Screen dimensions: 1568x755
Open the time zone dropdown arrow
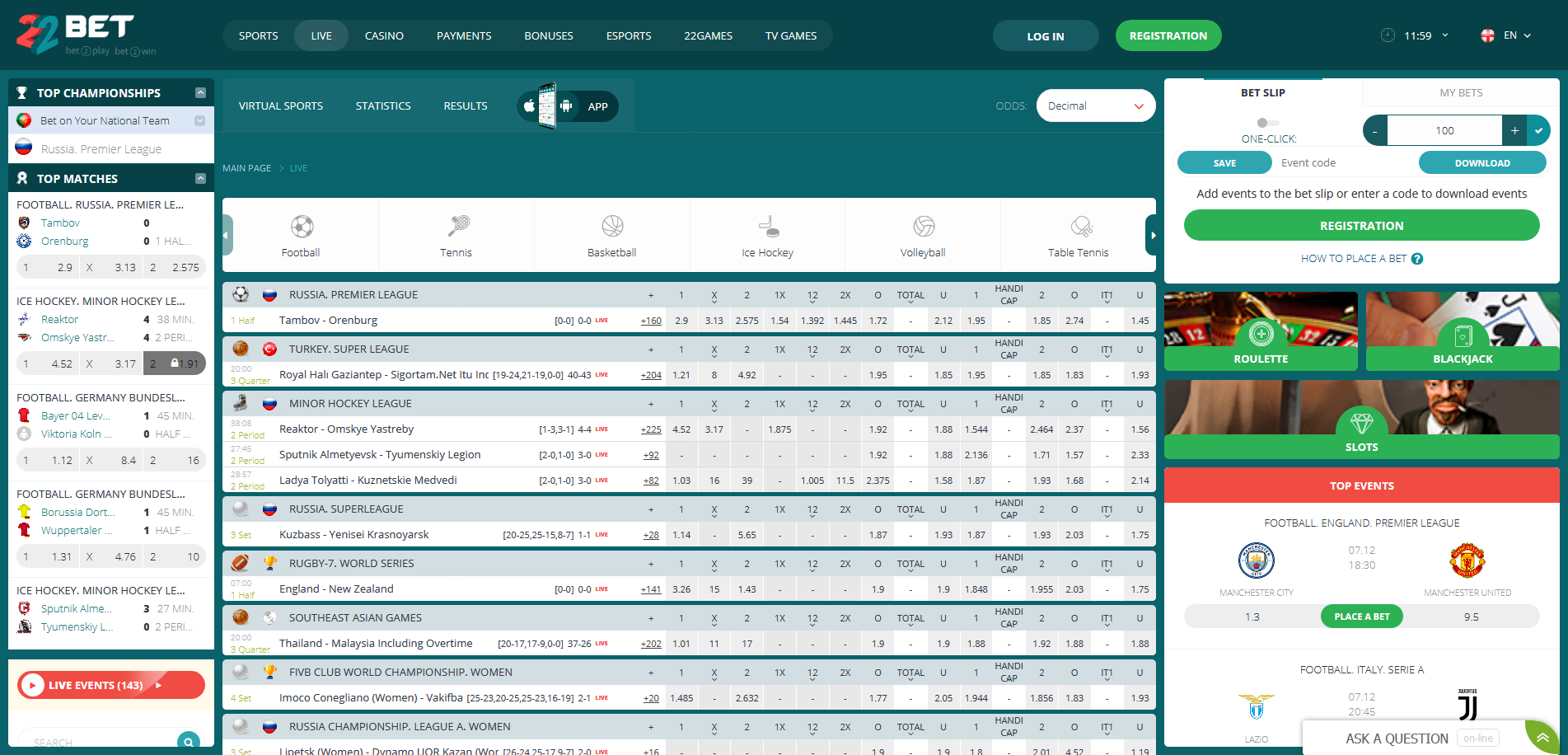[x=1444, y=35]
